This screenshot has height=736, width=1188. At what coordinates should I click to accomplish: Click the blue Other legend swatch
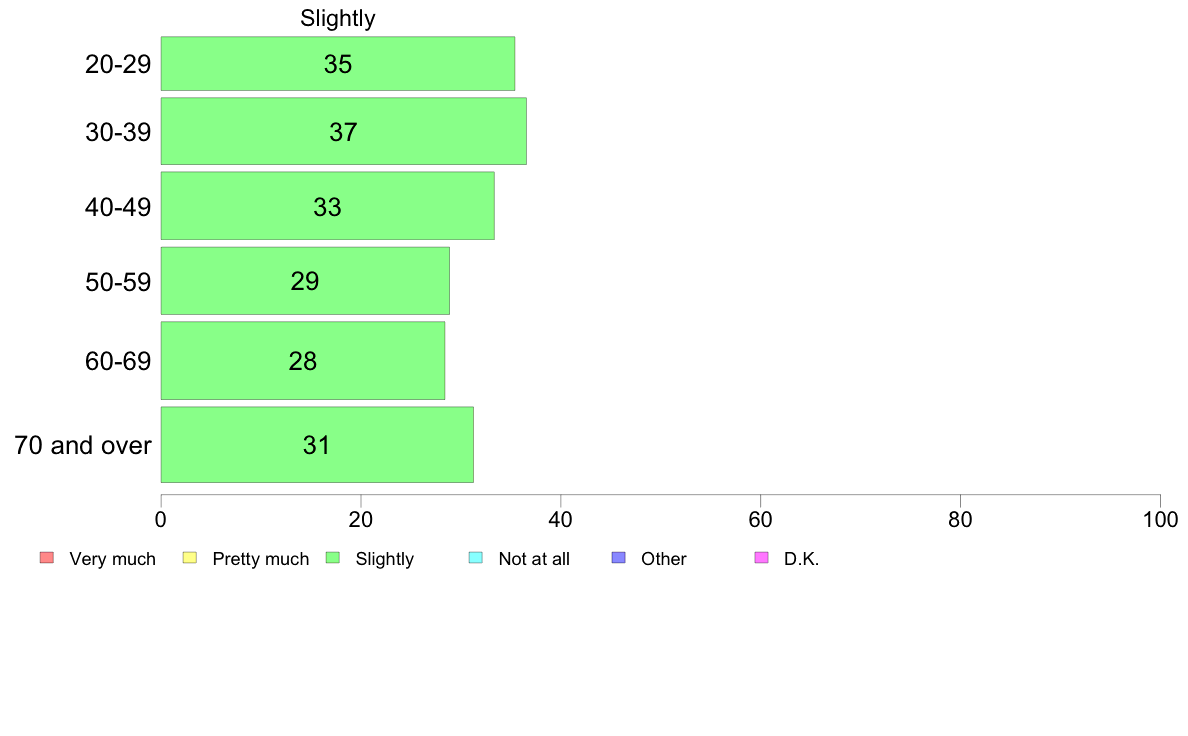click(618, 558)
